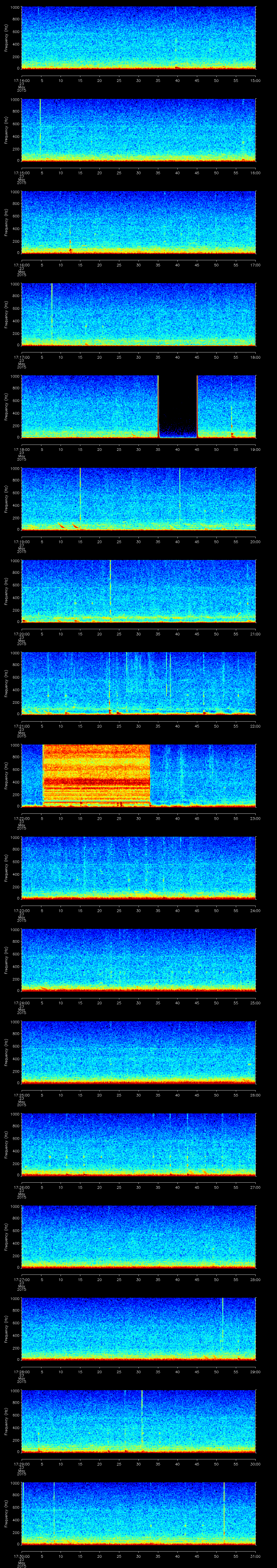Click the "17:24:00" start time label
The width and height of the screenshot is (277, 1568).
[x=21, y=1003]
